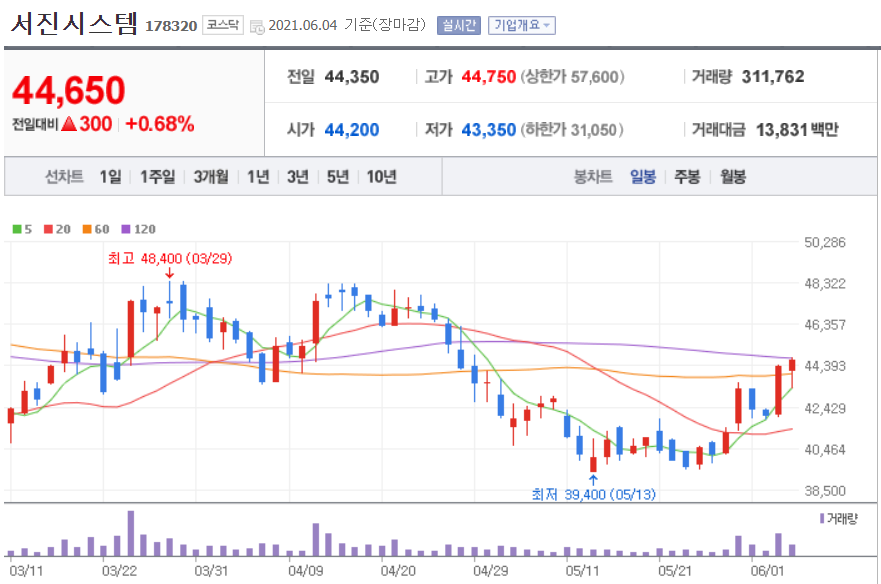Click the 하한가 31,050 text

tap(571, 130)
